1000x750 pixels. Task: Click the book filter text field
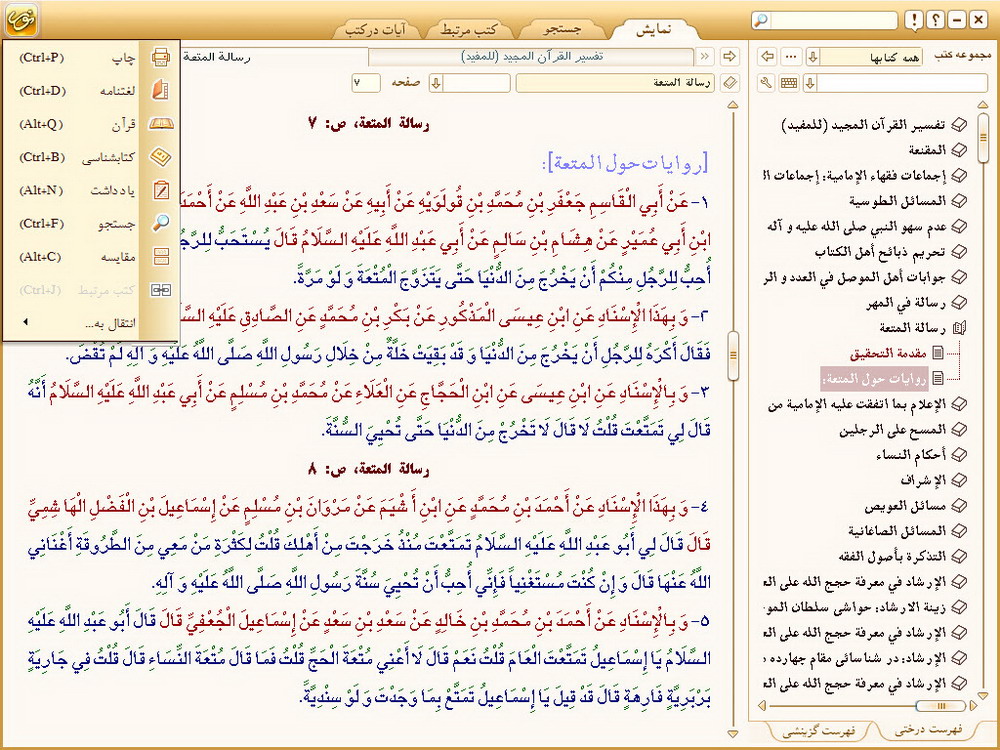click(x=902, y=83)
